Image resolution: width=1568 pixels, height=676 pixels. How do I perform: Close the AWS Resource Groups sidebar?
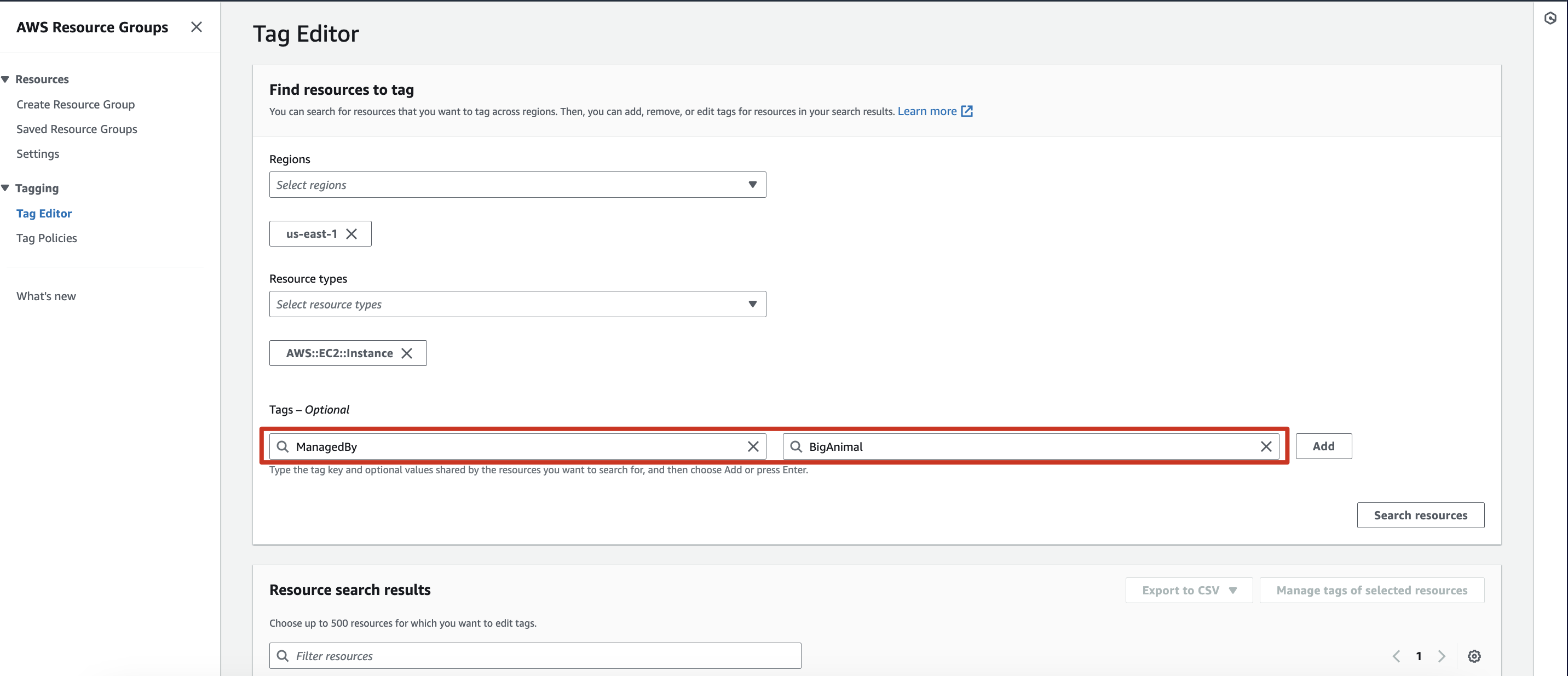coord(196,27)
